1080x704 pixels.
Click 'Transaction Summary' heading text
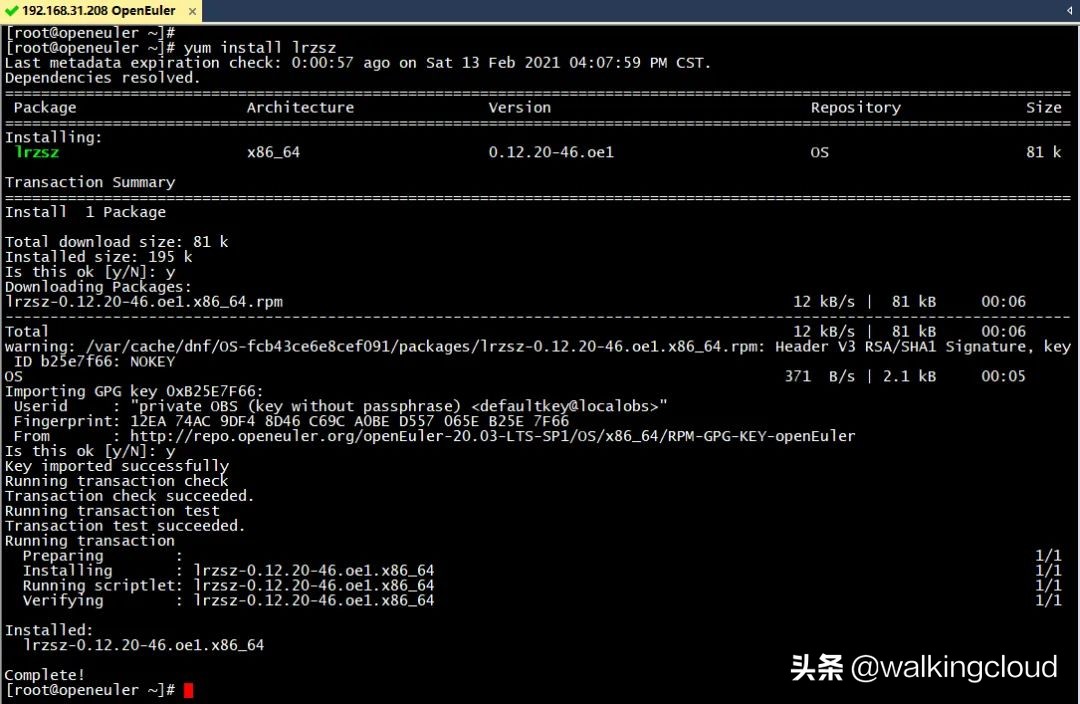[x=90, y=182]
